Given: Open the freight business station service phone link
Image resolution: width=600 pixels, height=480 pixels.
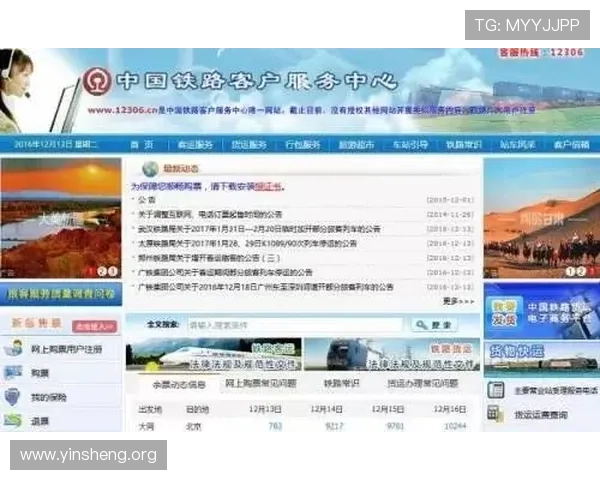Looking at the screenshot, I should pos(556,390).
